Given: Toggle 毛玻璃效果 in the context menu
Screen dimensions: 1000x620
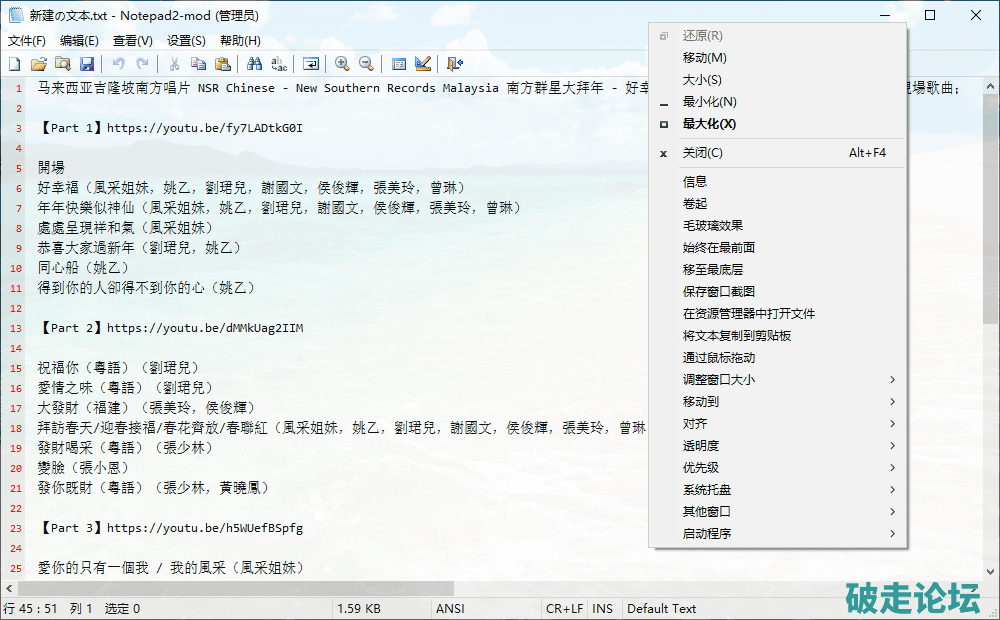Looking at the screenshot, I should coord(712,225).
